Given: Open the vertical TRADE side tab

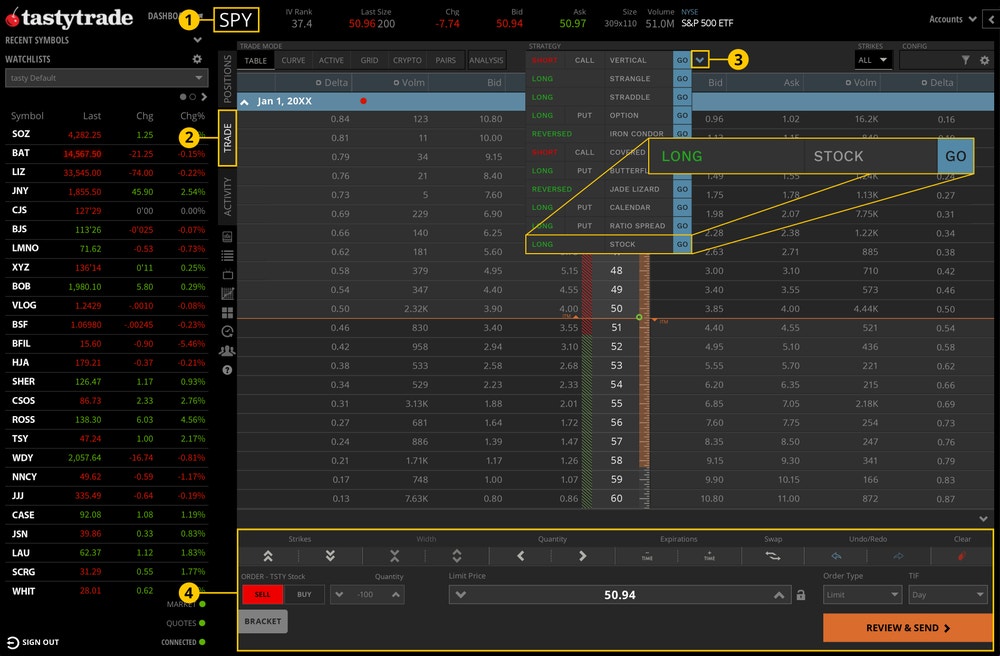Looking at the screenshot, I should pos(228,138).
